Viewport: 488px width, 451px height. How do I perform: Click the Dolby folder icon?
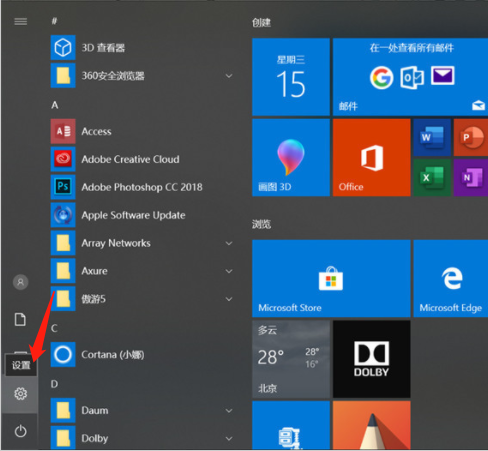[63, 438]
